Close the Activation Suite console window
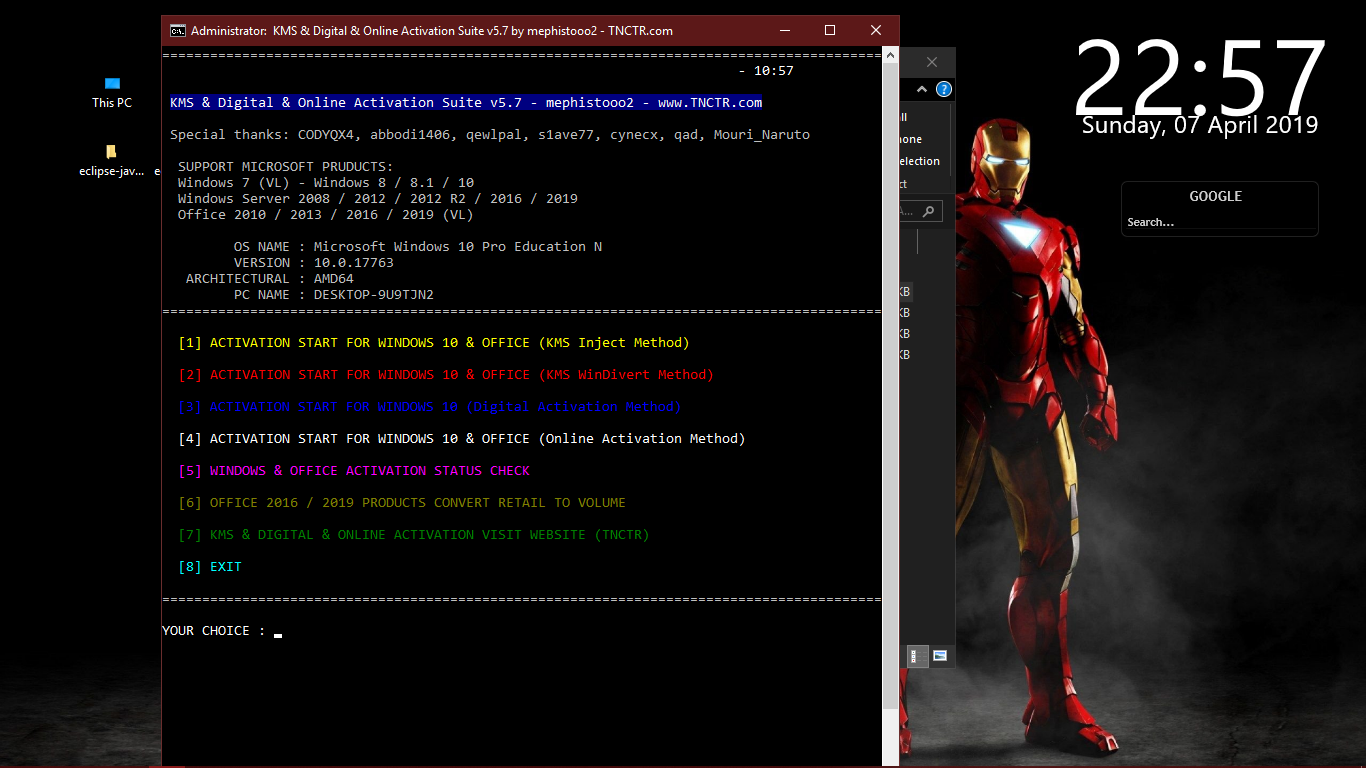 [x=876, y=31]
